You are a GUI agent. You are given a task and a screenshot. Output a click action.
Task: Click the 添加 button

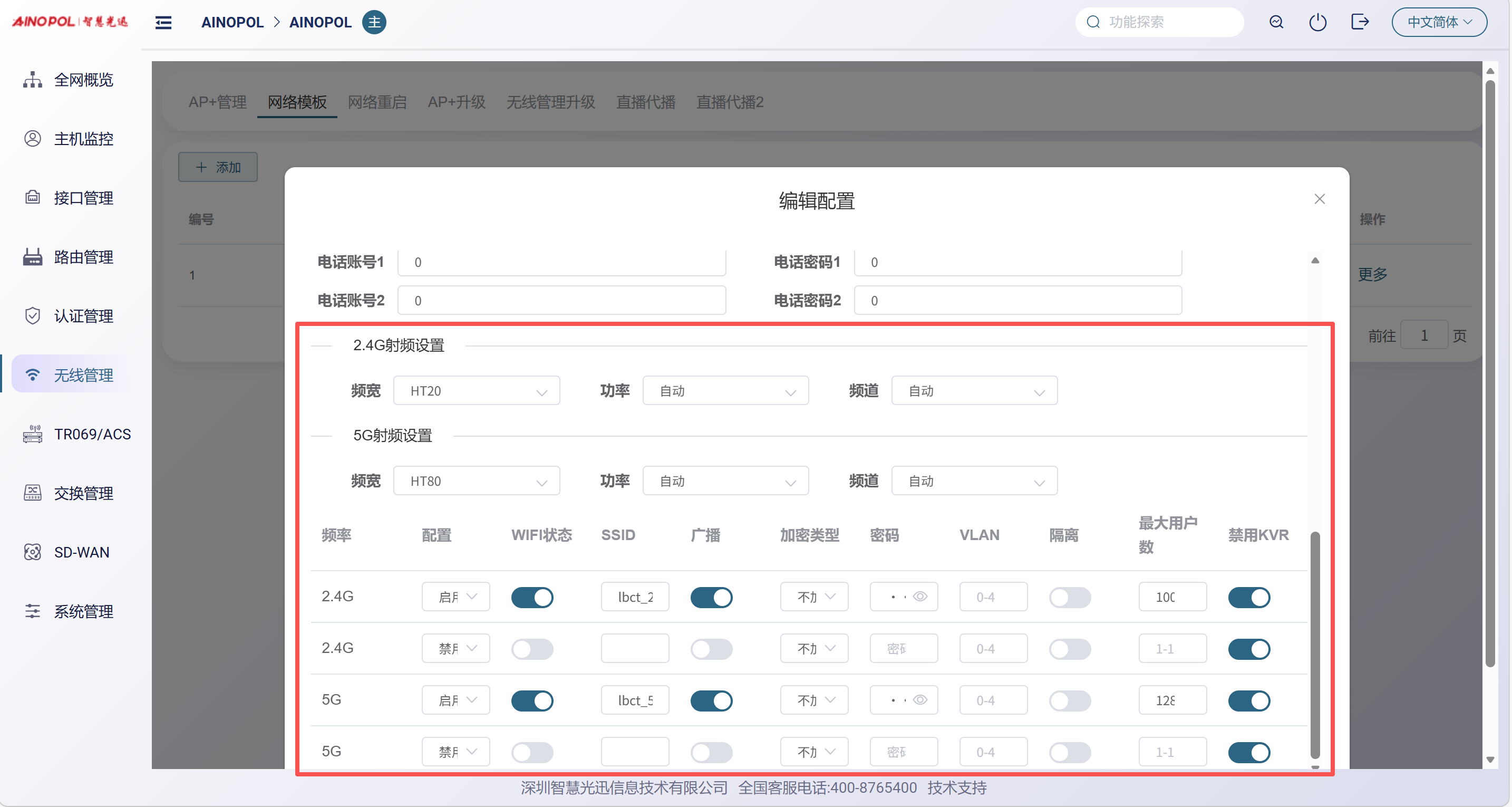[218, 167]
